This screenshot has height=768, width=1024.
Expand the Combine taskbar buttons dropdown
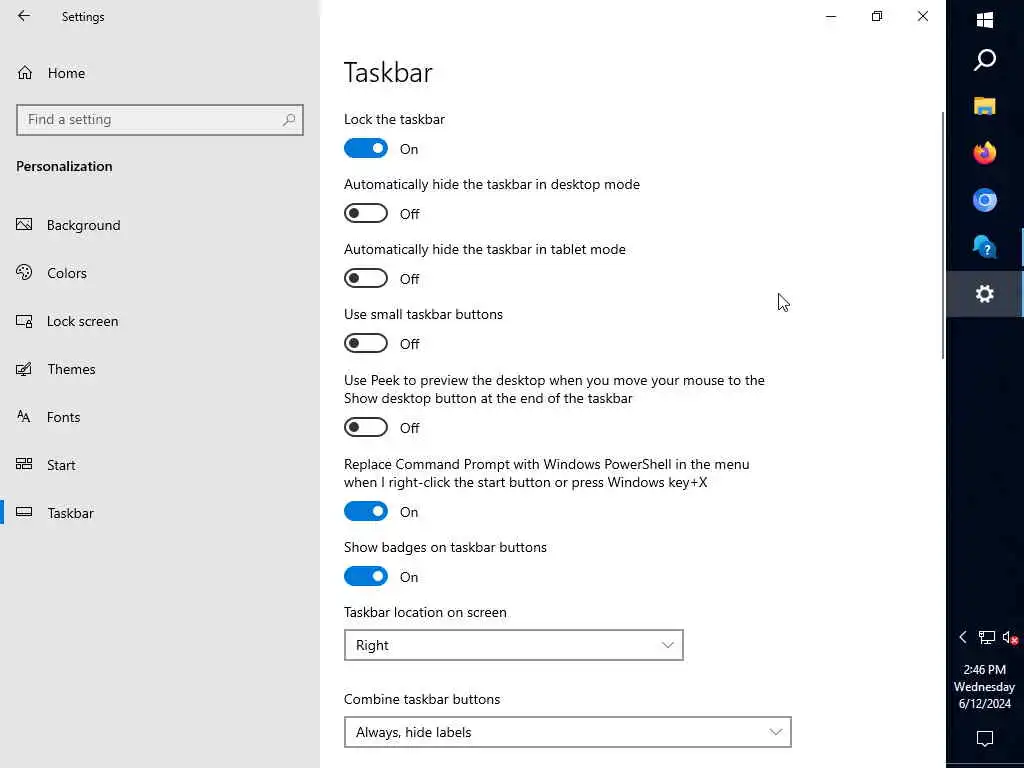pos(567,732)
